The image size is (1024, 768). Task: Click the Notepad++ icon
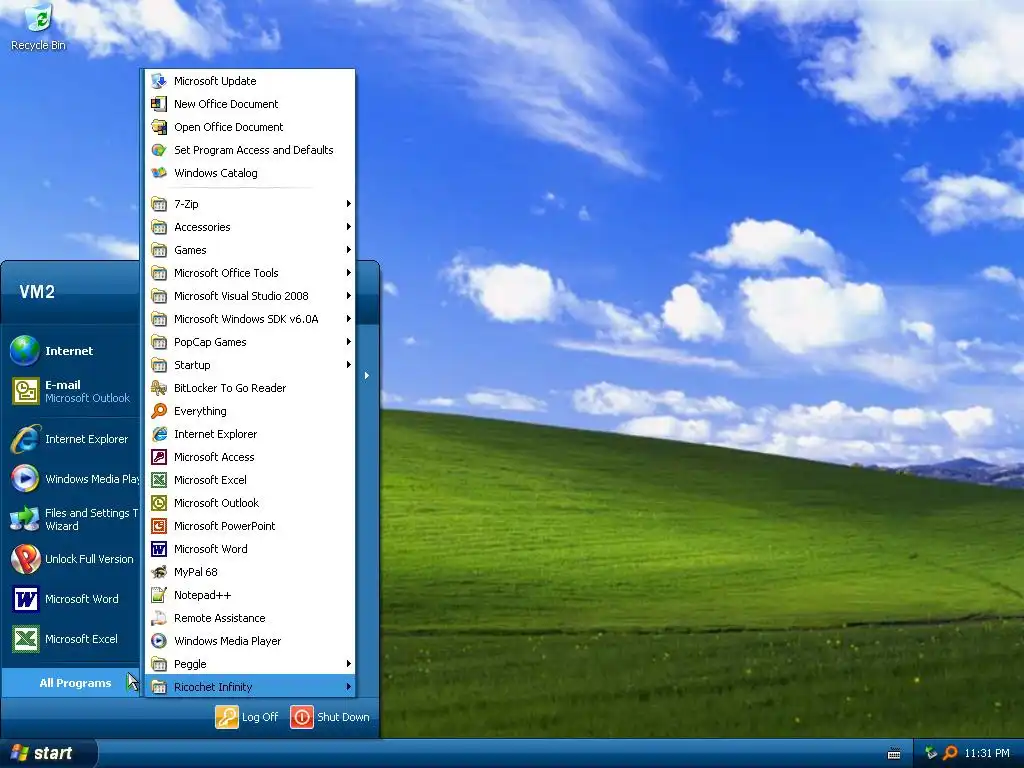point(159,595)
